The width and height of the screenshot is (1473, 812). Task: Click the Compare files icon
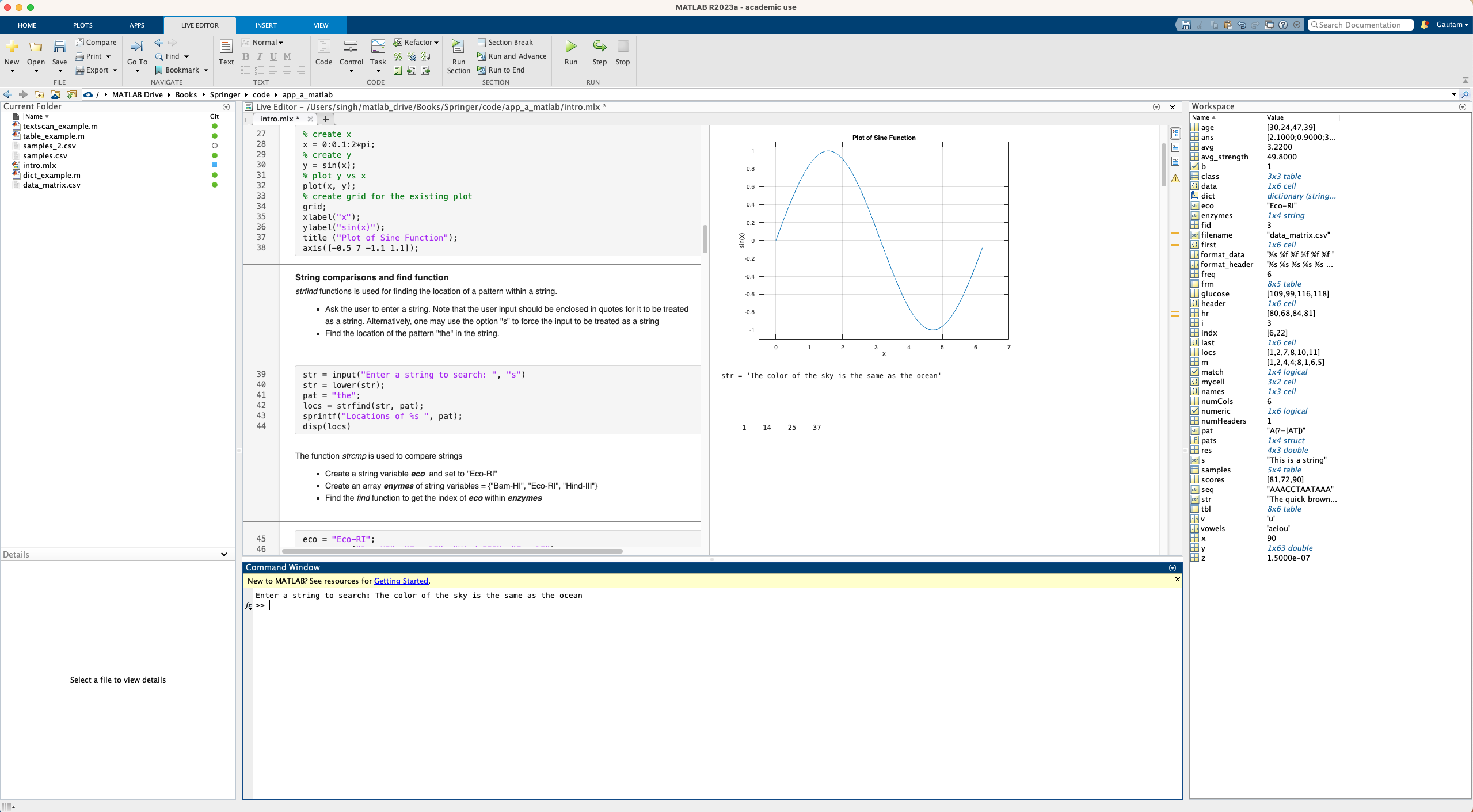pyautogui.click(x=96, y=43)
